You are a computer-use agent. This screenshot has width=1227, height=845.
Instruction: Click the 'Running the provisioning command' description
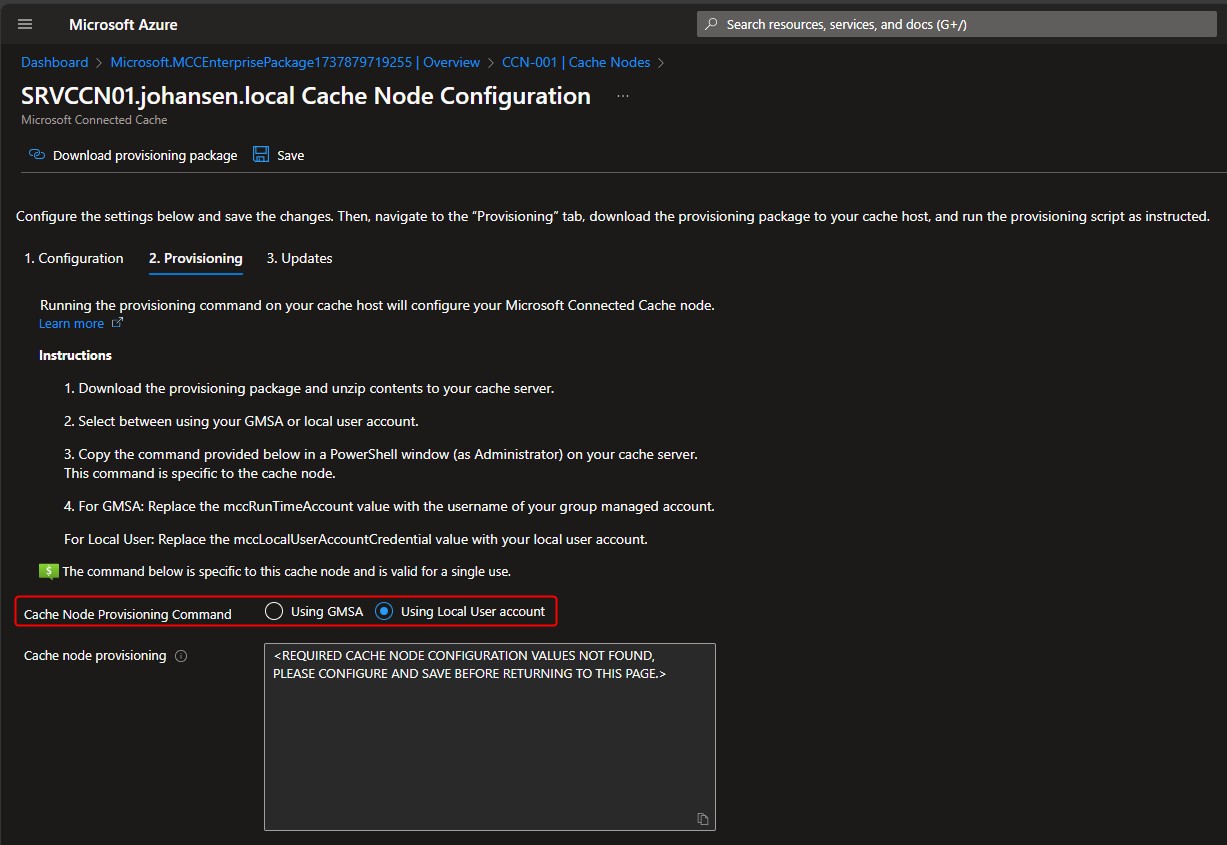[377, 305]
